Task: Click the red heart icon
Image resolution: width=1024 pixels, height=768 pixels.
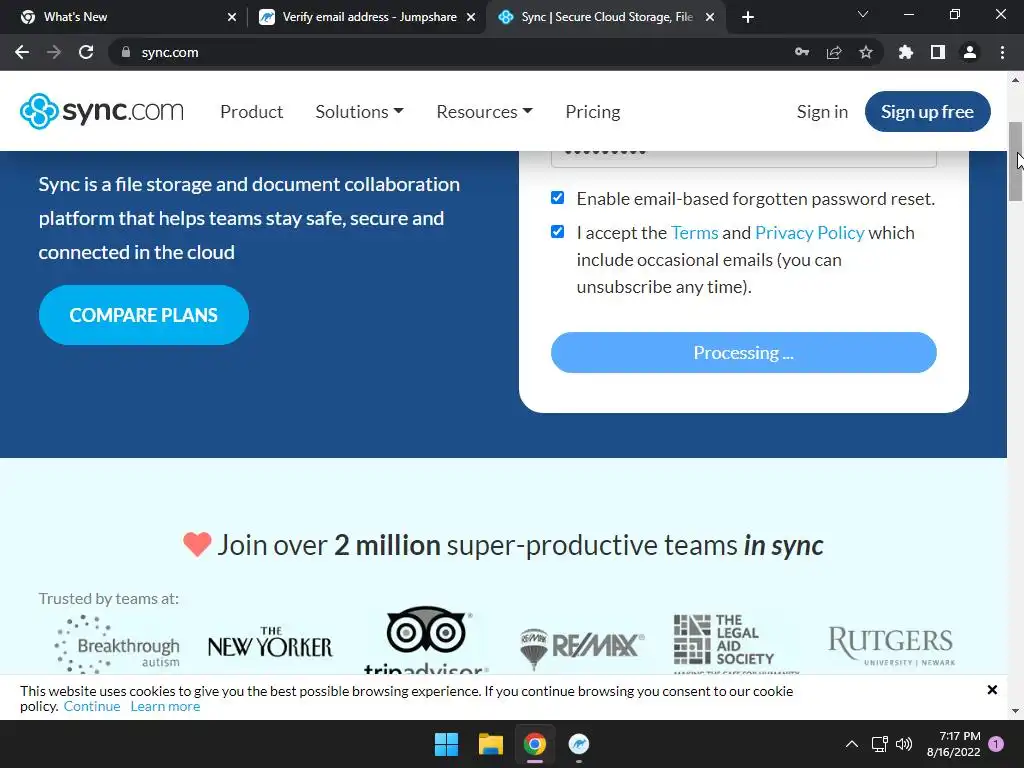Action: click(x=197, y=544)
